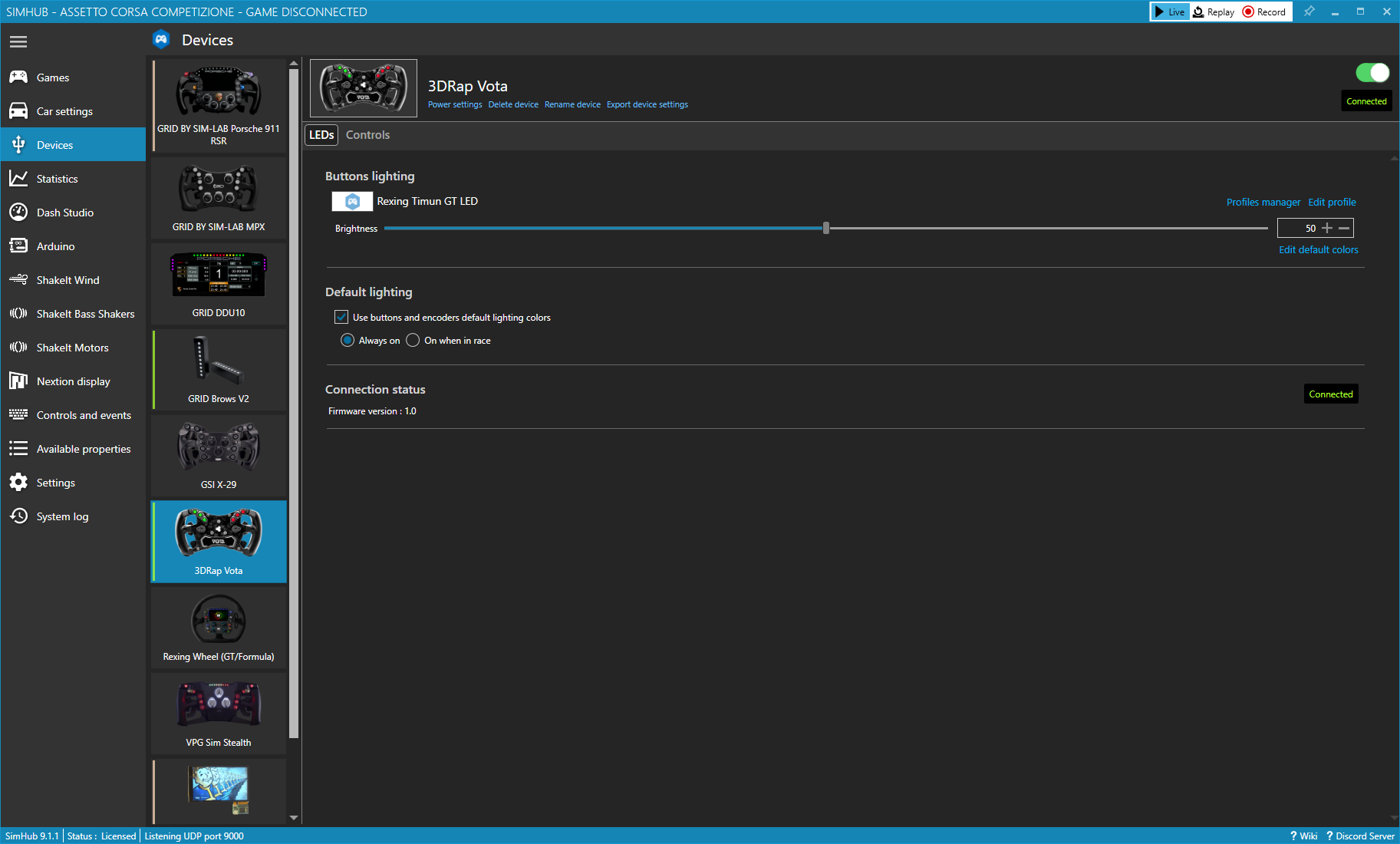The width and height of the screenshot is (1400, 844).
Task: Uncheck use default lighting colors checkbox
Action: 341,317
